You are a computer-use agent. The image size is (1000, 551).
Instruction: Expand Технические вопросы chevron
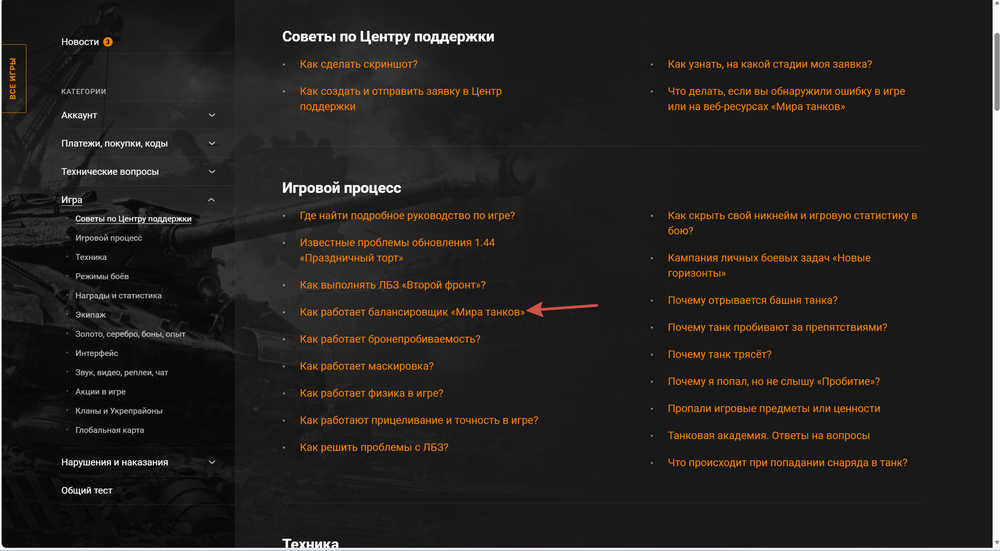(x=212, y=172)
